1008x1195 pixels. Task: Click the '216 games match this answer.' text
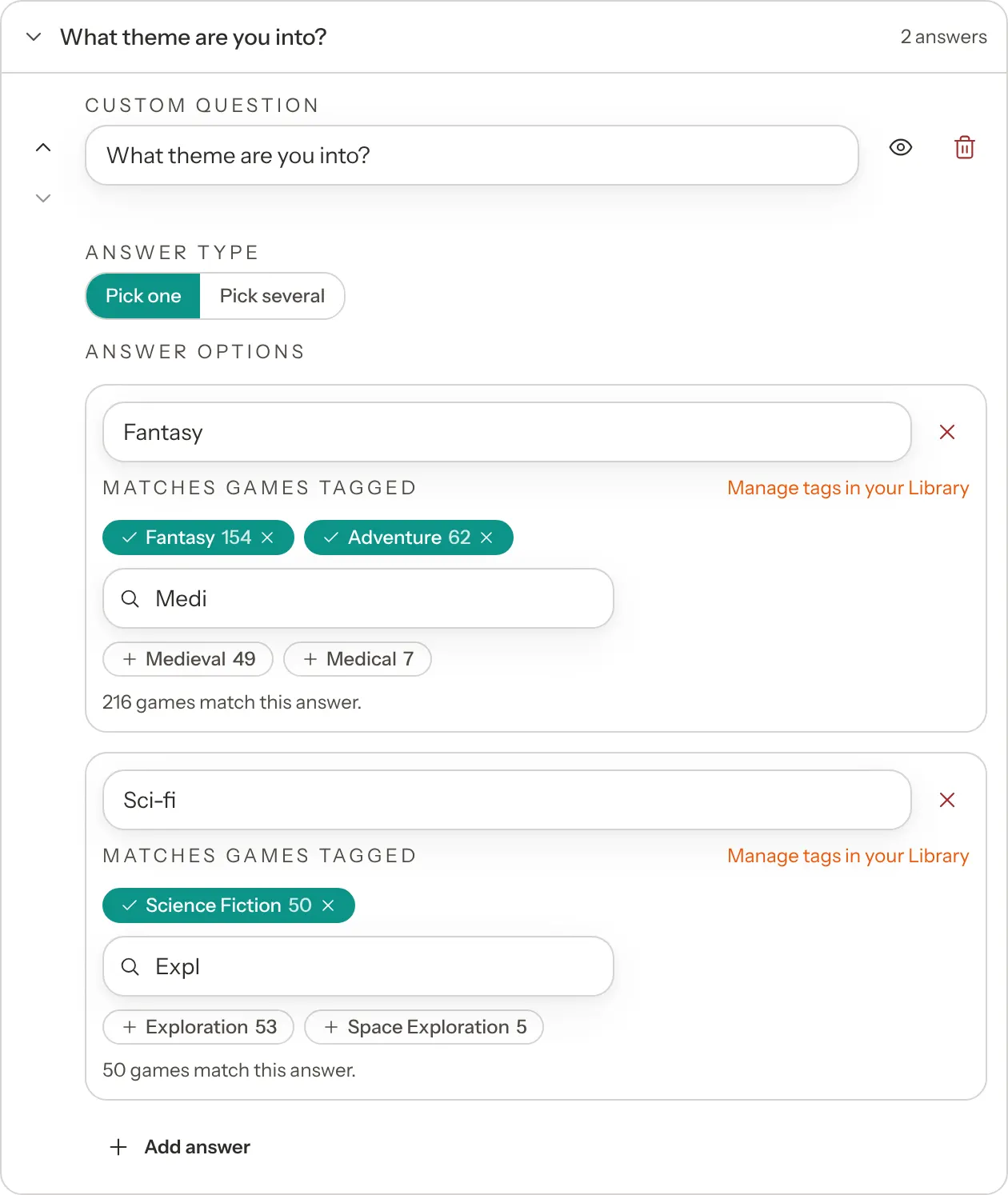(x=232, y=702)
